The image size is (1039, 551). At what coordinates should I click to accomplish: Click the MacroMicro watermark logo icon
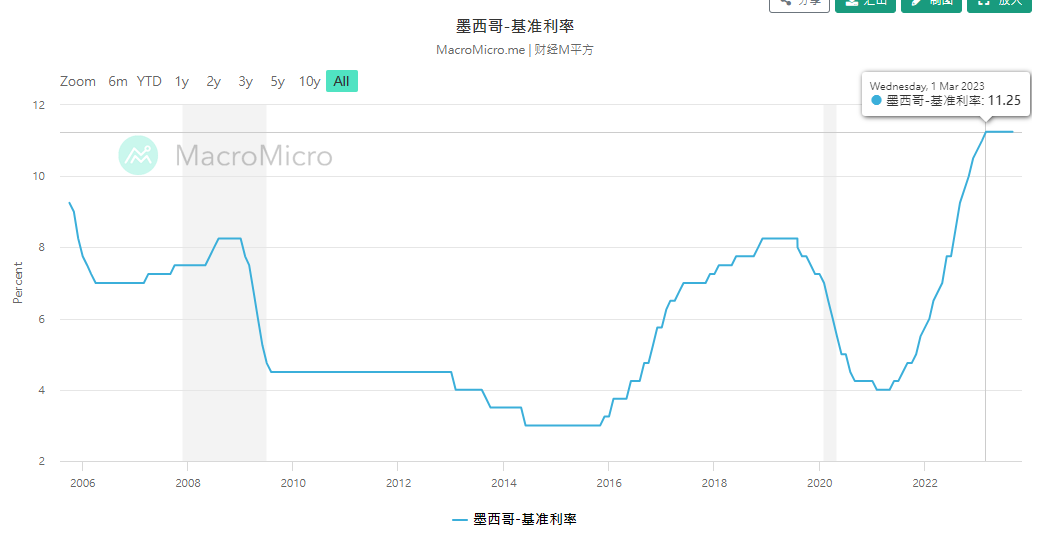[x=138, y=155]
